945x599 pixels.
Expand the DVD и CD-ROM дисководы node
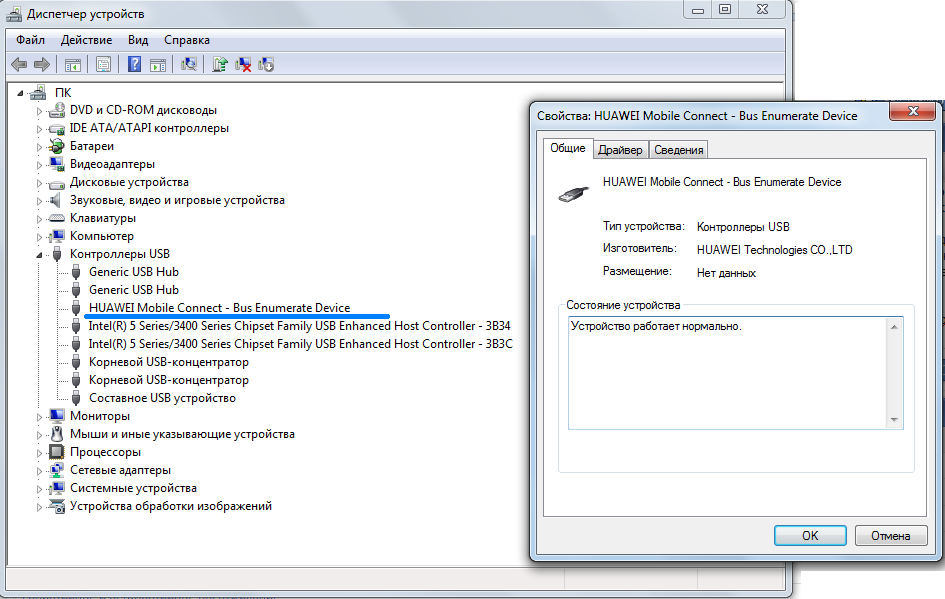[x=39, y=111]
